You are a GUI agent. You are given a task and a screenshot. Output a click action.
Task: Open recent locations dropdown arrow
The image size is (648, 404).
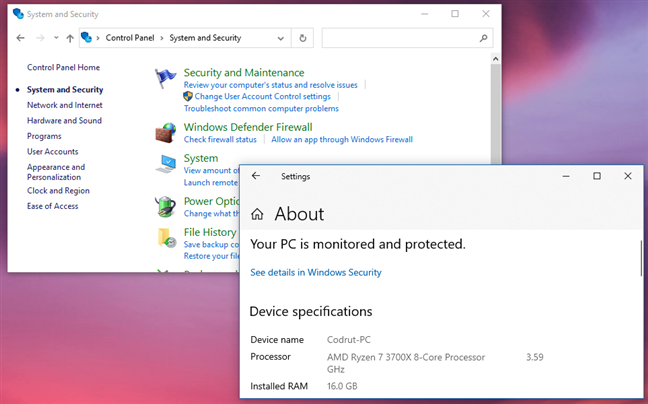tap(56, 38)
